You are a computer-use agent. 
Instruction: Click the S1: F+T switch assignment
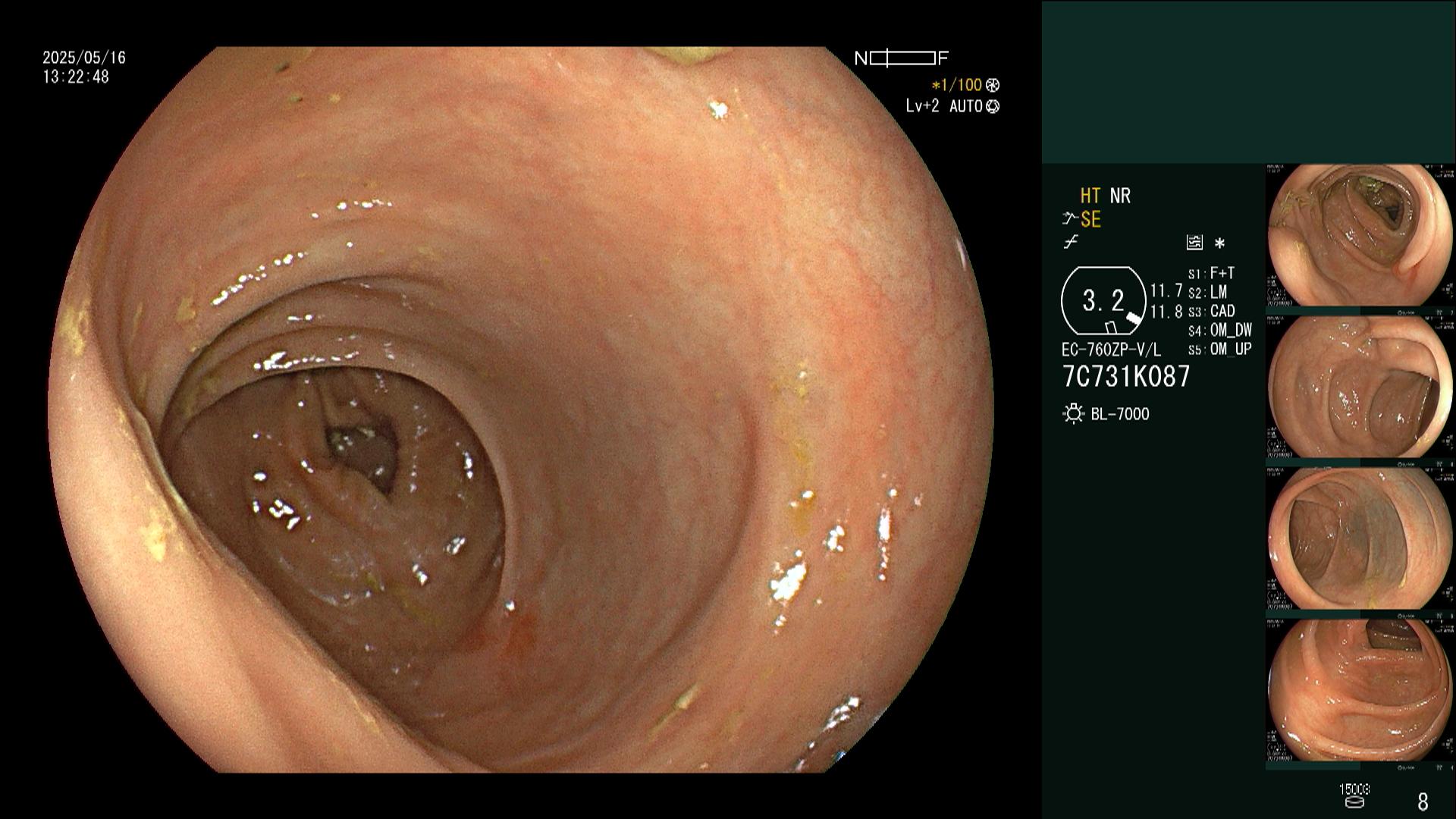(1212, 273)
